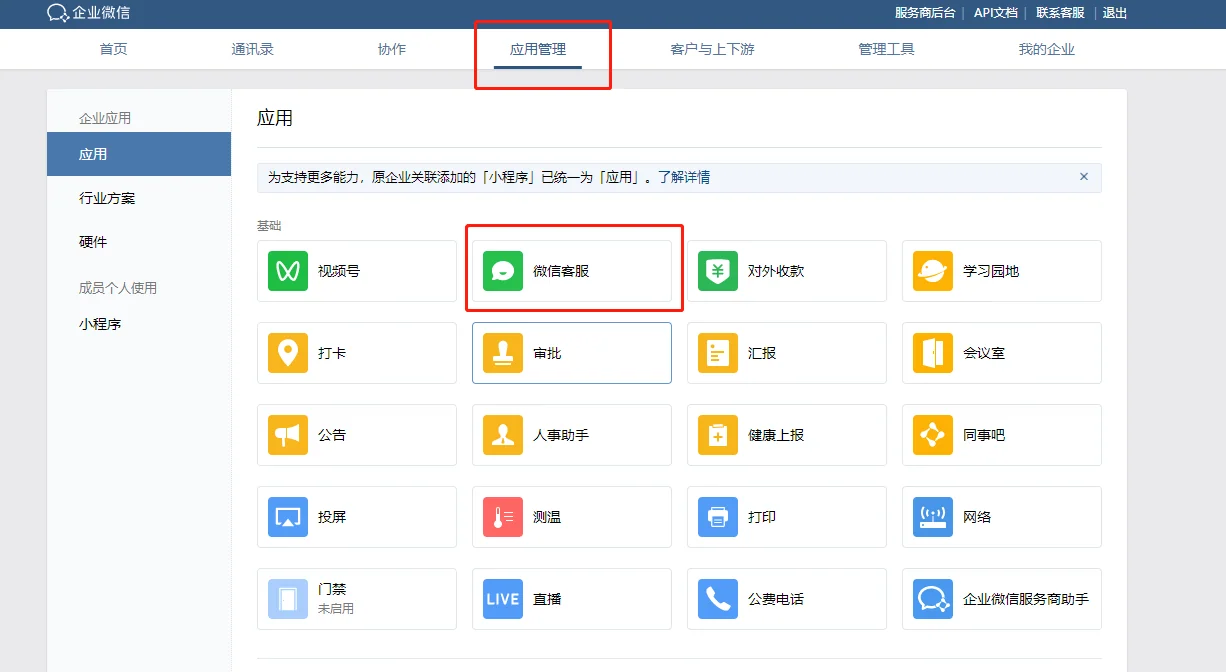Open the 打印 printer icon
The height and width of the screenshot is (672, 1226).
718,517
